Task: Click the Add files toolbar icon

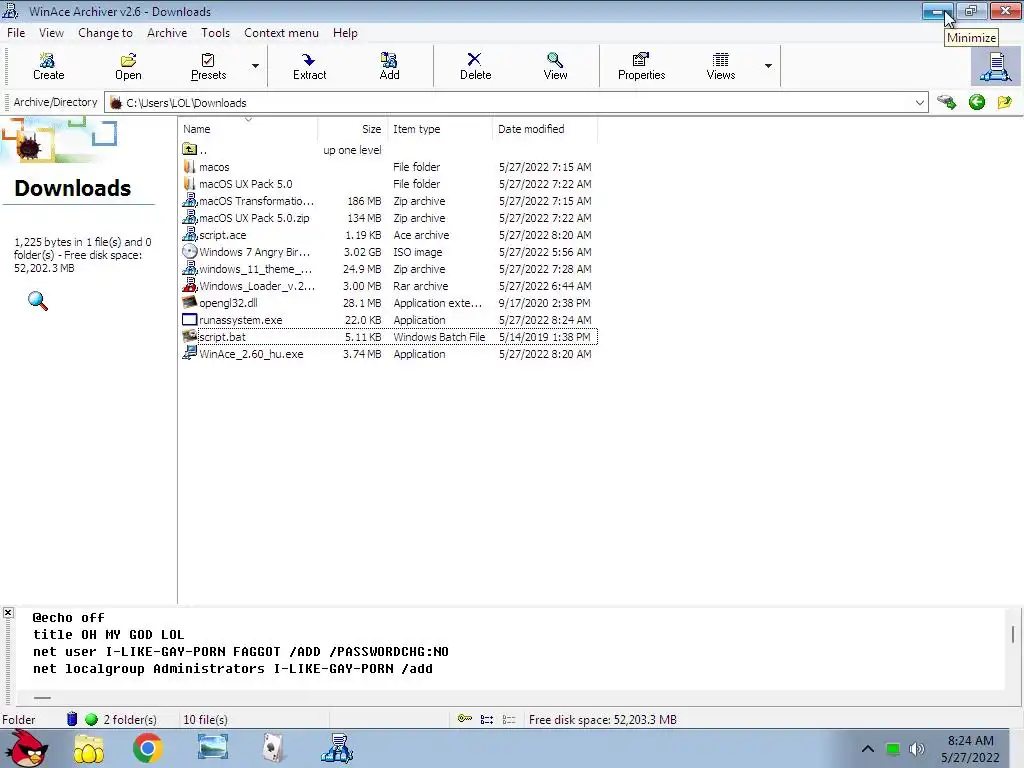Action: pyautogui.click(x=389, y=66)
